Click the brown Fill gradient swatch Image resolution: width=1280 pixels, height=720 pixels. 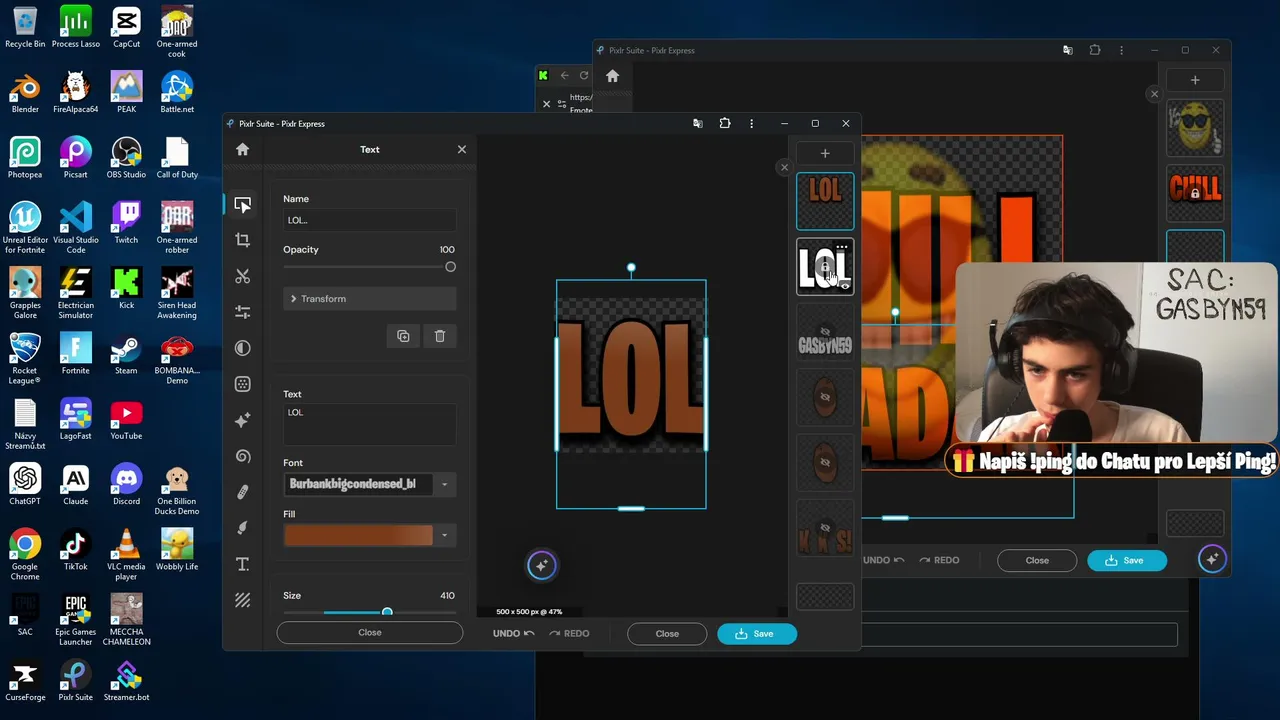[x=358, y=535]
